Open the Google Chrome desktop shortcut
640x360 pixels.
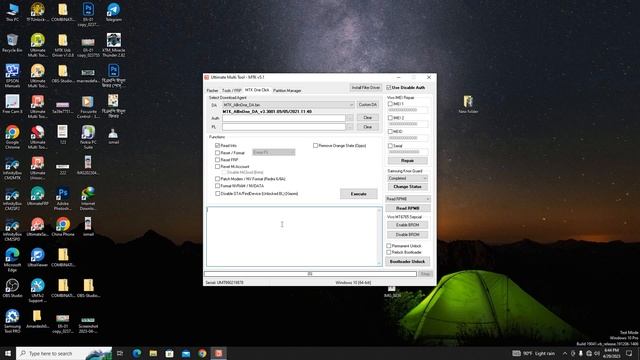point(12,136)
